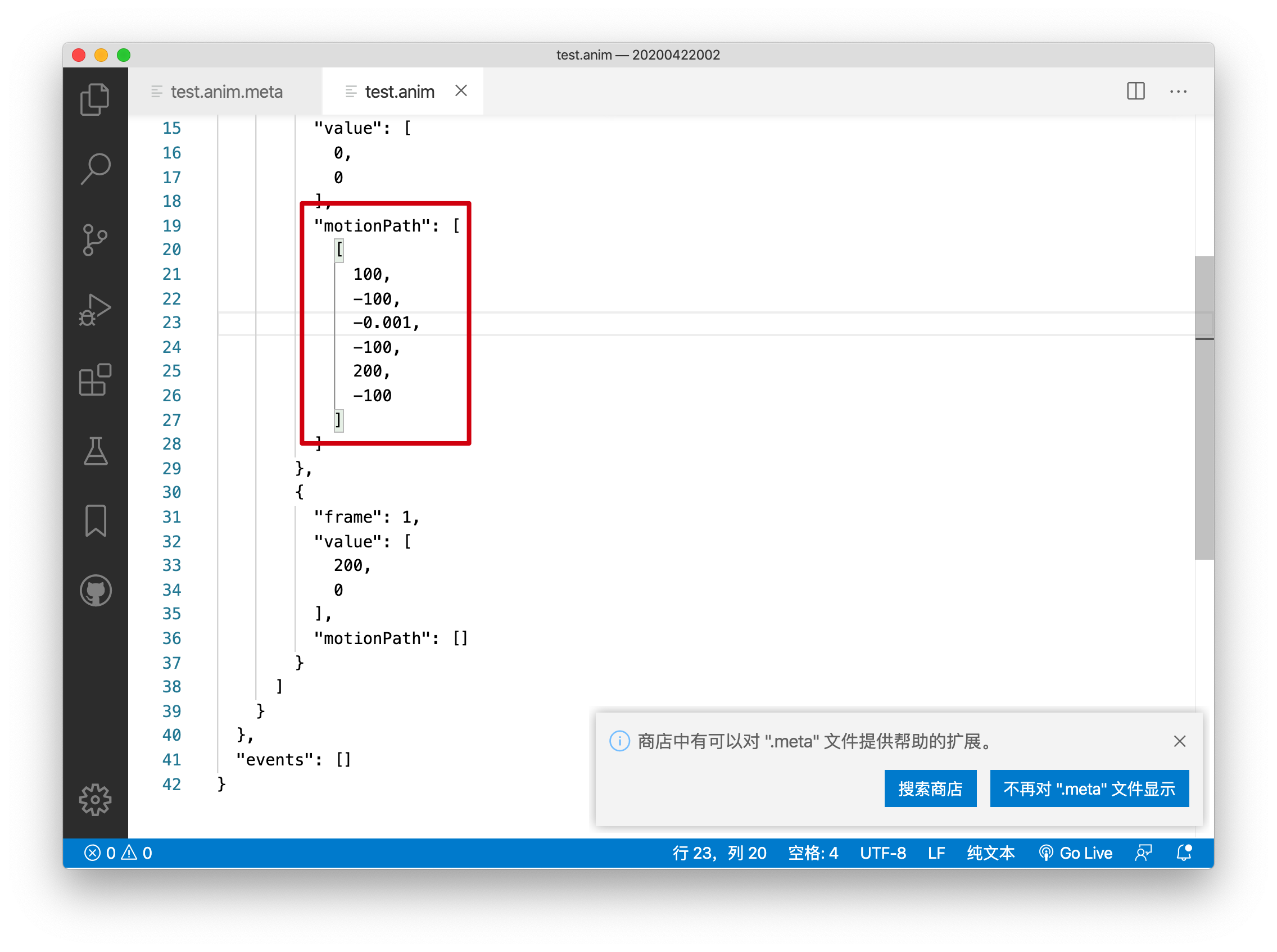This screenshot has width=1277, height=952.
Task: Open language mode selector 纯文本
Action: click(x=990, y=853)
